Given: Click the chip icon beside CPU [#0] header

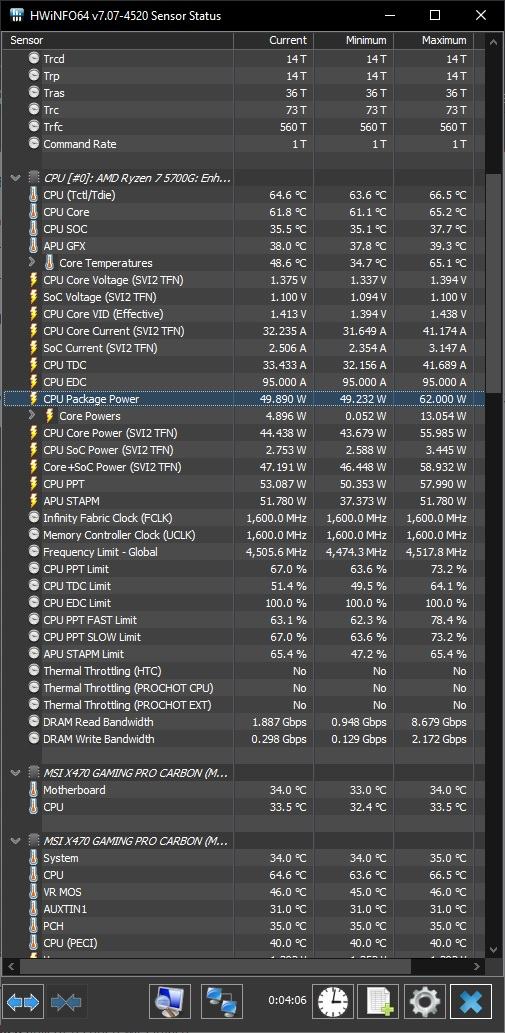Looking at the screenshot, I should tap(34, 178).
